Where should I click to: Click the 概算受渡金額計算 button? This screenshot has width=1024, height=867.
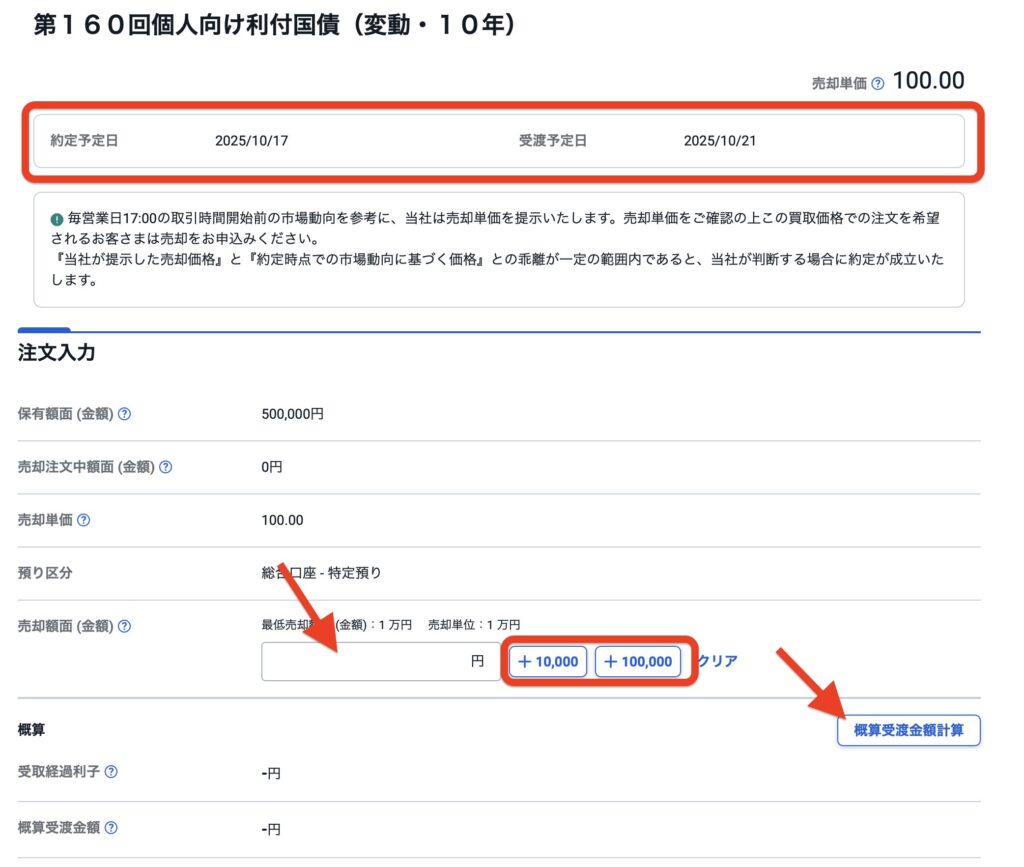[x=908, y=730]
